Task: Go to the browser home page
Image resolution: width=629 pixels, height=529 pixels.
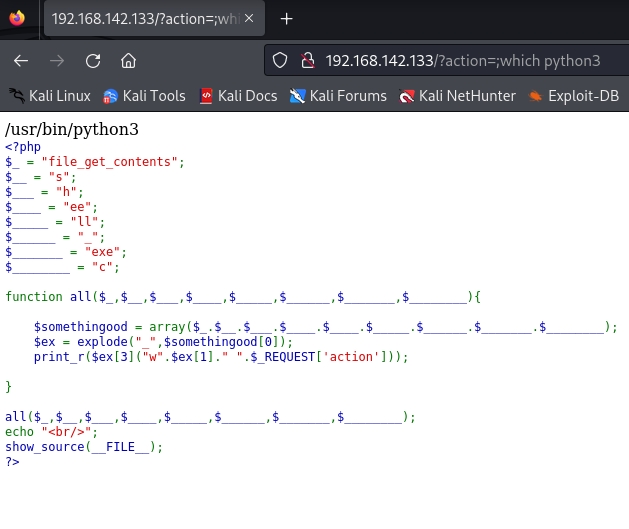Action: coord(128,60)
